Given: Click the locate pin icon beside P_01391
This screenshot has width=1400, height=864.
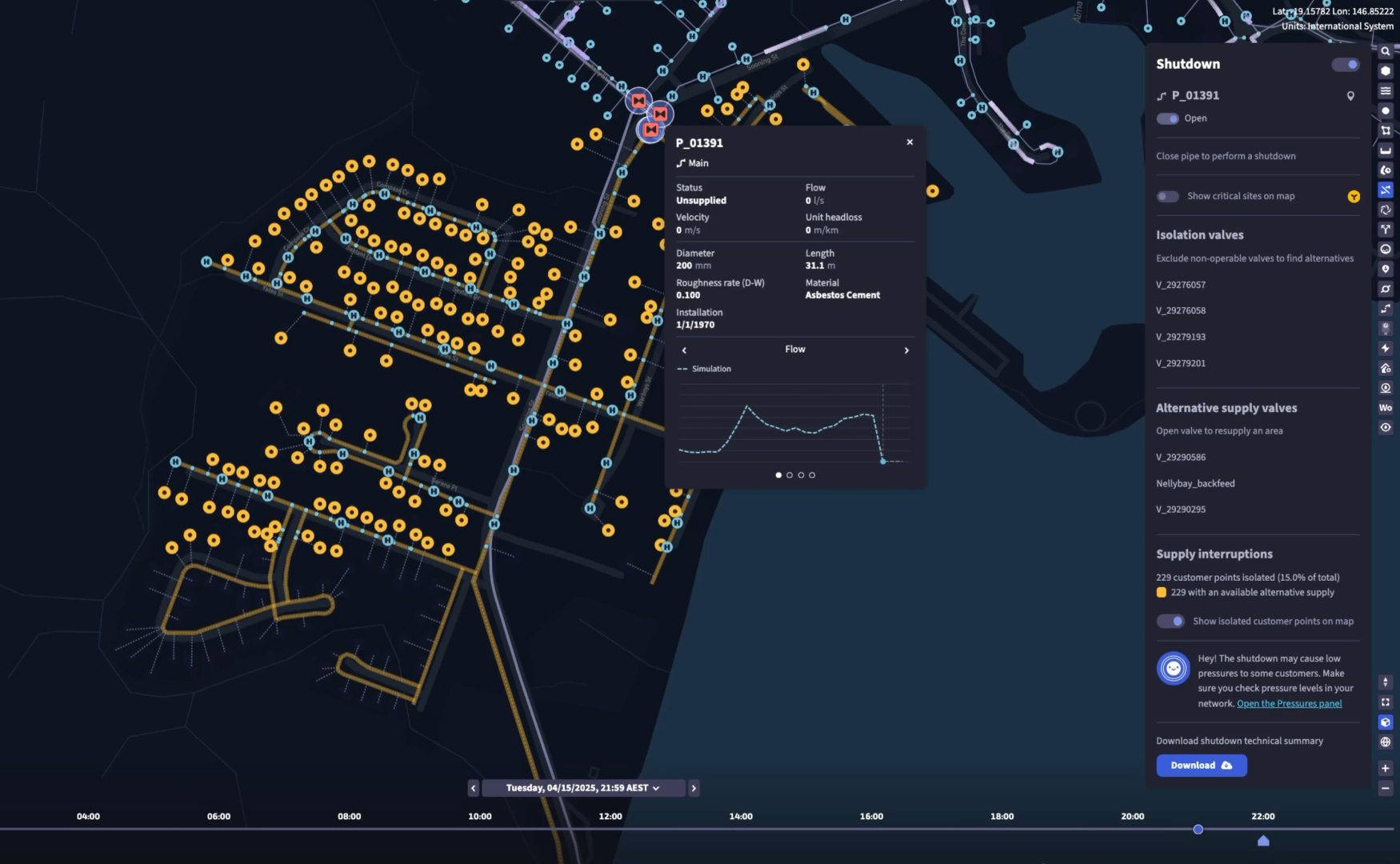Looking at the screenshot, I should click(x=1350, y=96).
